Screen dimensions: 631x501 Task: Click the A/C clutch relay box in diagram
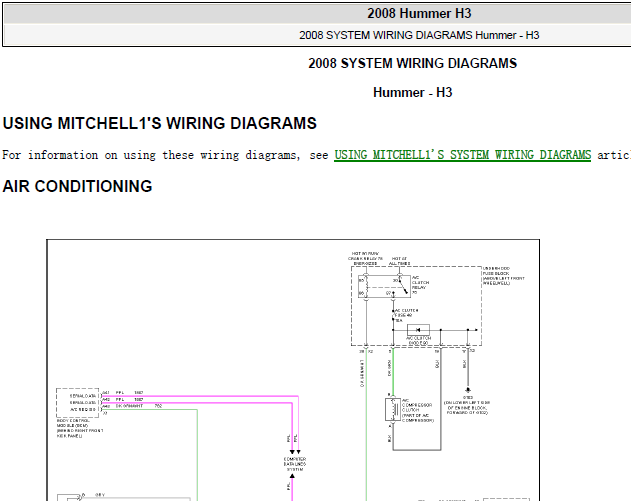click(384, 287)
